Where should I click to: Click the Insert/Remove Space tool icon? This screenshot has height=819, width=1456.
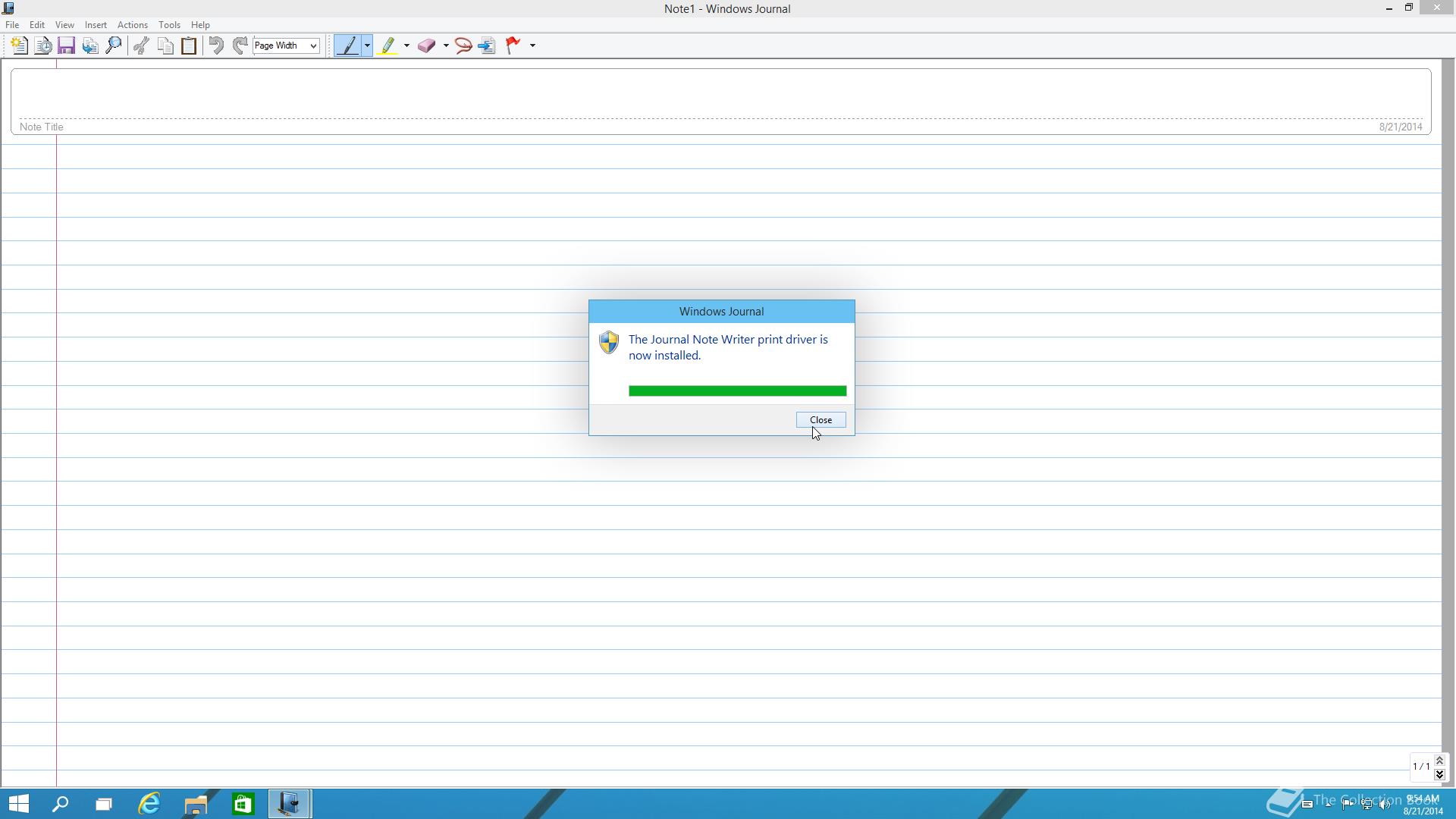(487, 45)
